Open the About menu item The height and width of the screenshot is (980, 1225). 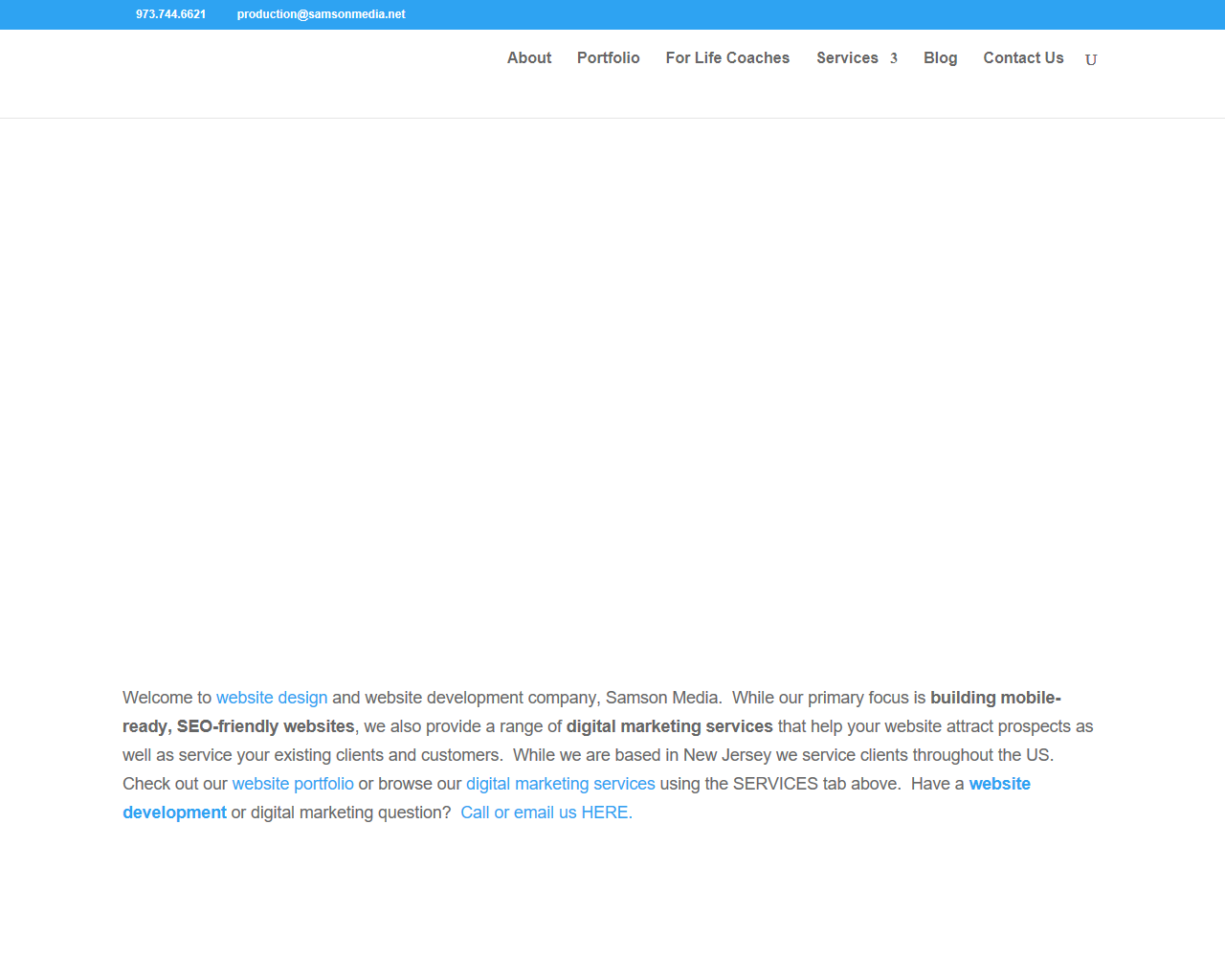529,58
